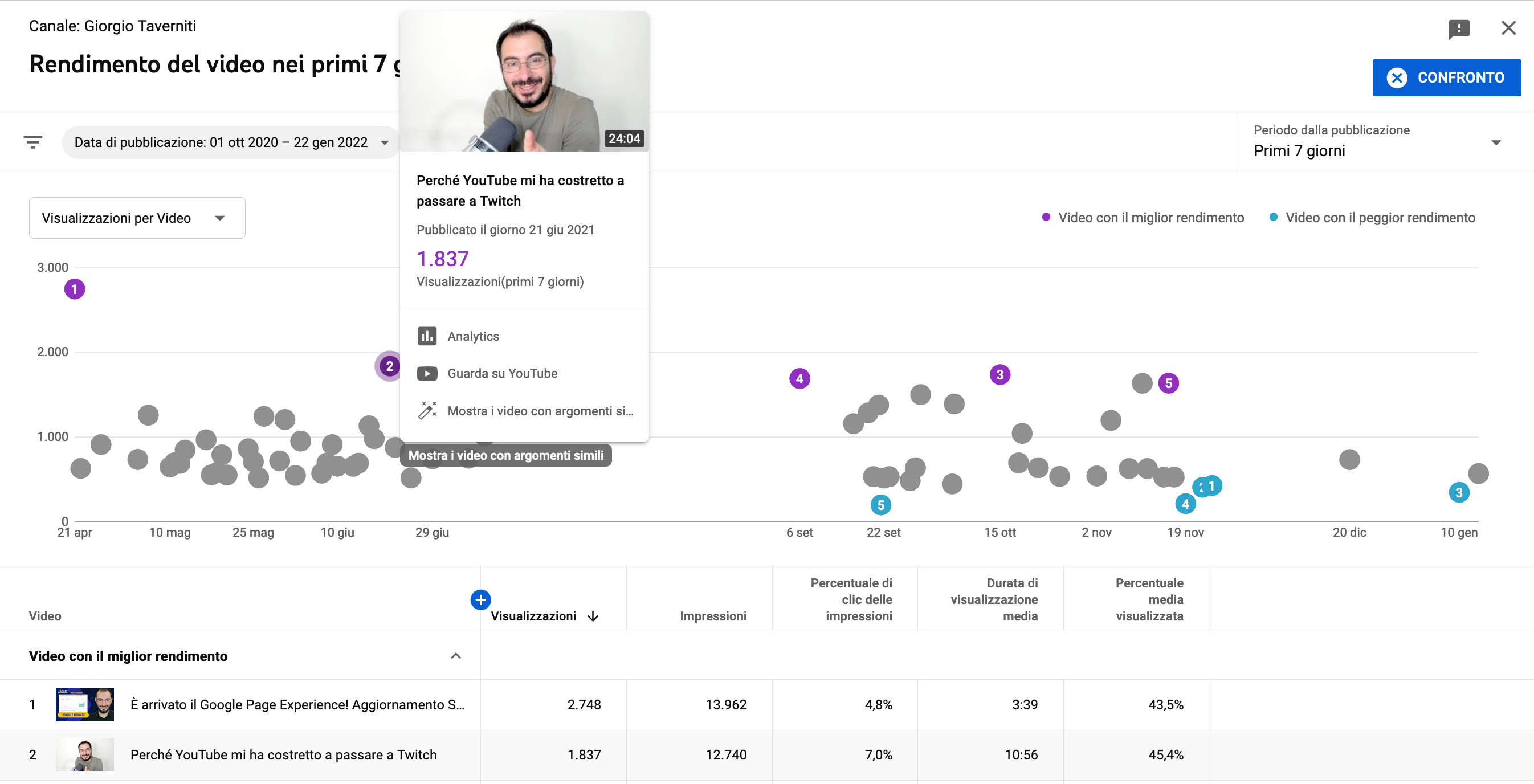This screenshot has height=784, width=1534.
Task: Click purple best-performing marker 1
Action: [x=75, y=289]
